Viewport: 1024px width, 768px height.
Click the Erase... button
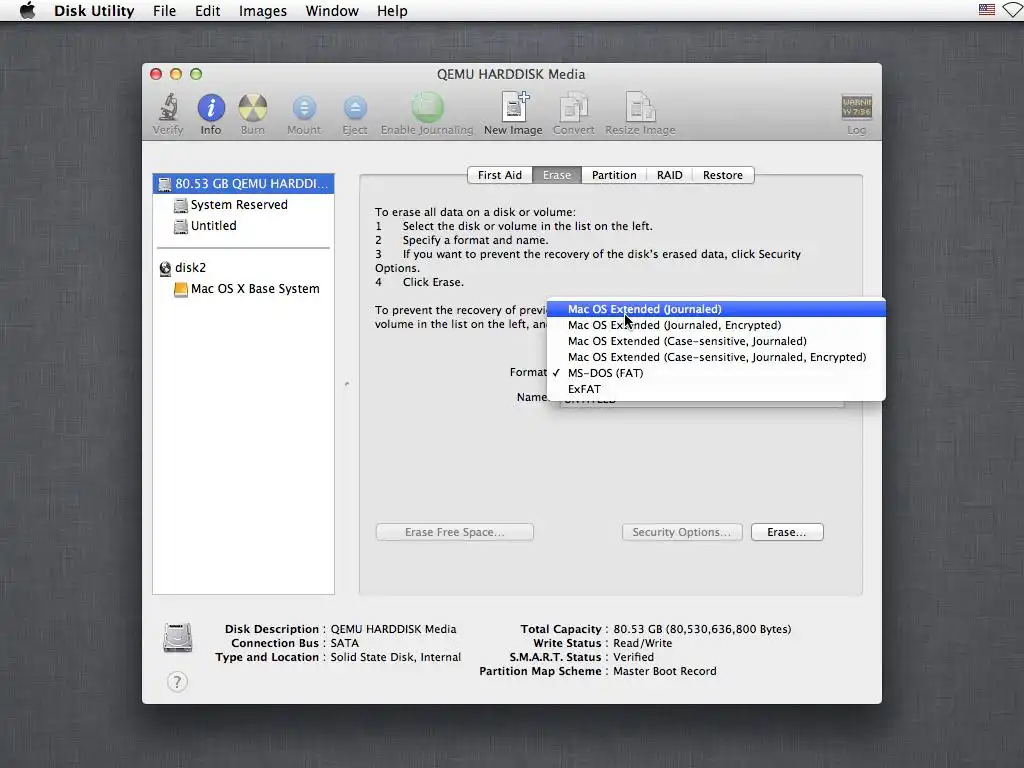click(x=787, y=532)
